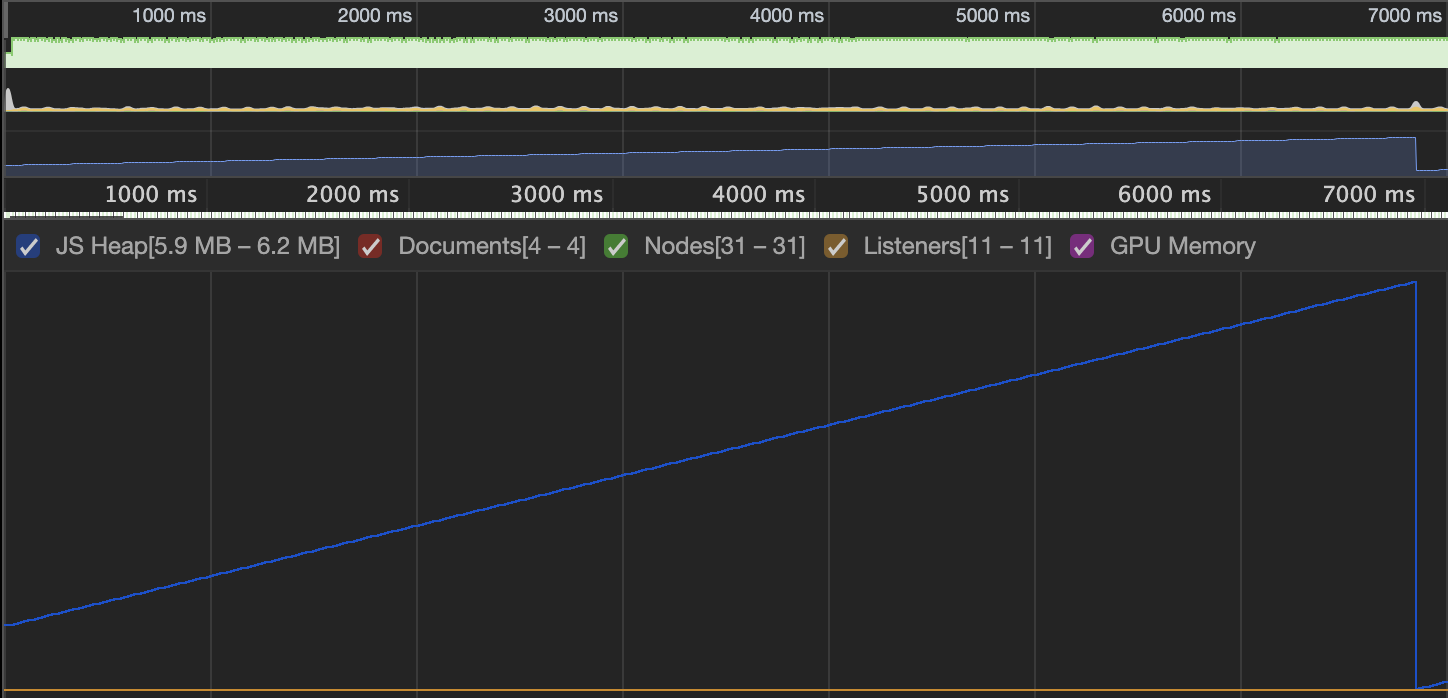Select the 6000 ms label on main ruler
1448x698 pixels.
point(1165,195)
